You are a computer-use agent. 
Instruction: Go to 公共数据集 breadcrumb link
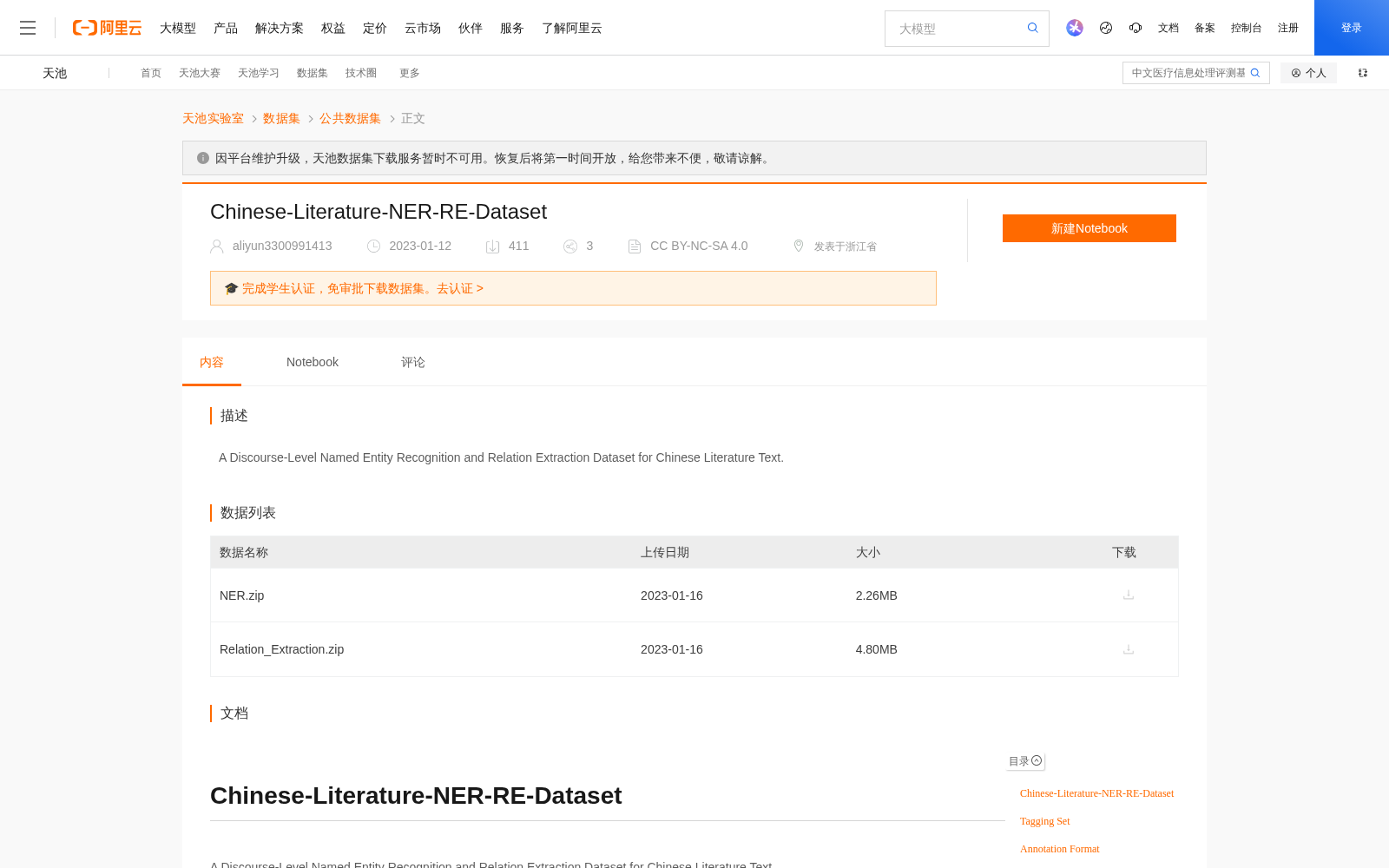click(x=350, y=118)
